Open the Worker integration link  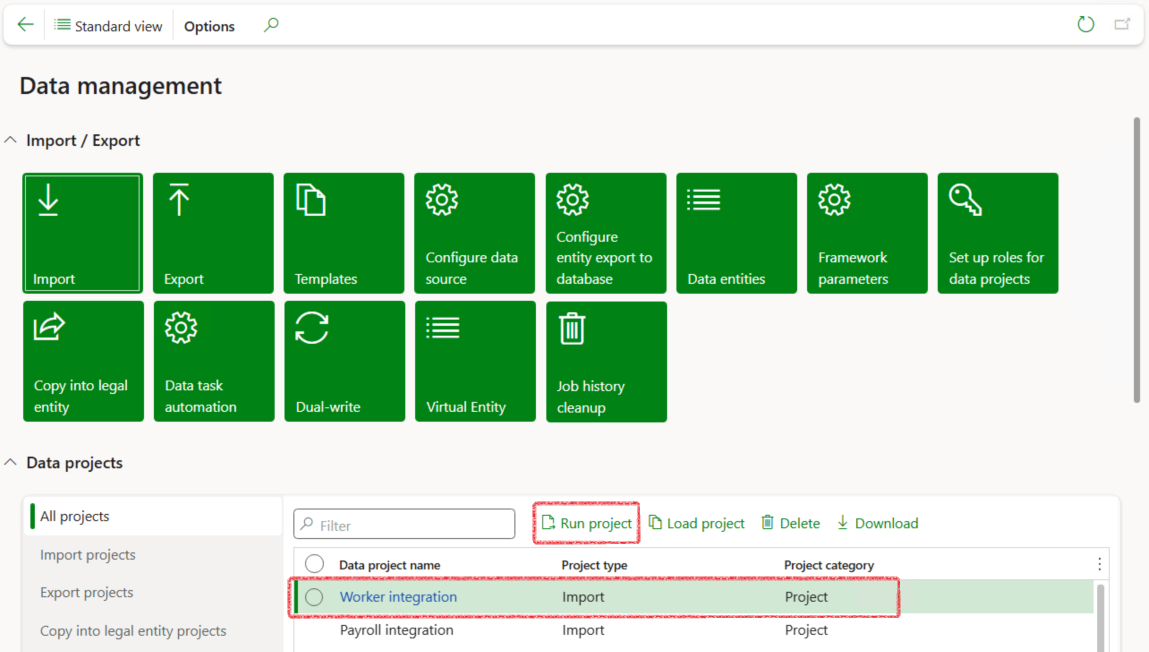[398, 597]
